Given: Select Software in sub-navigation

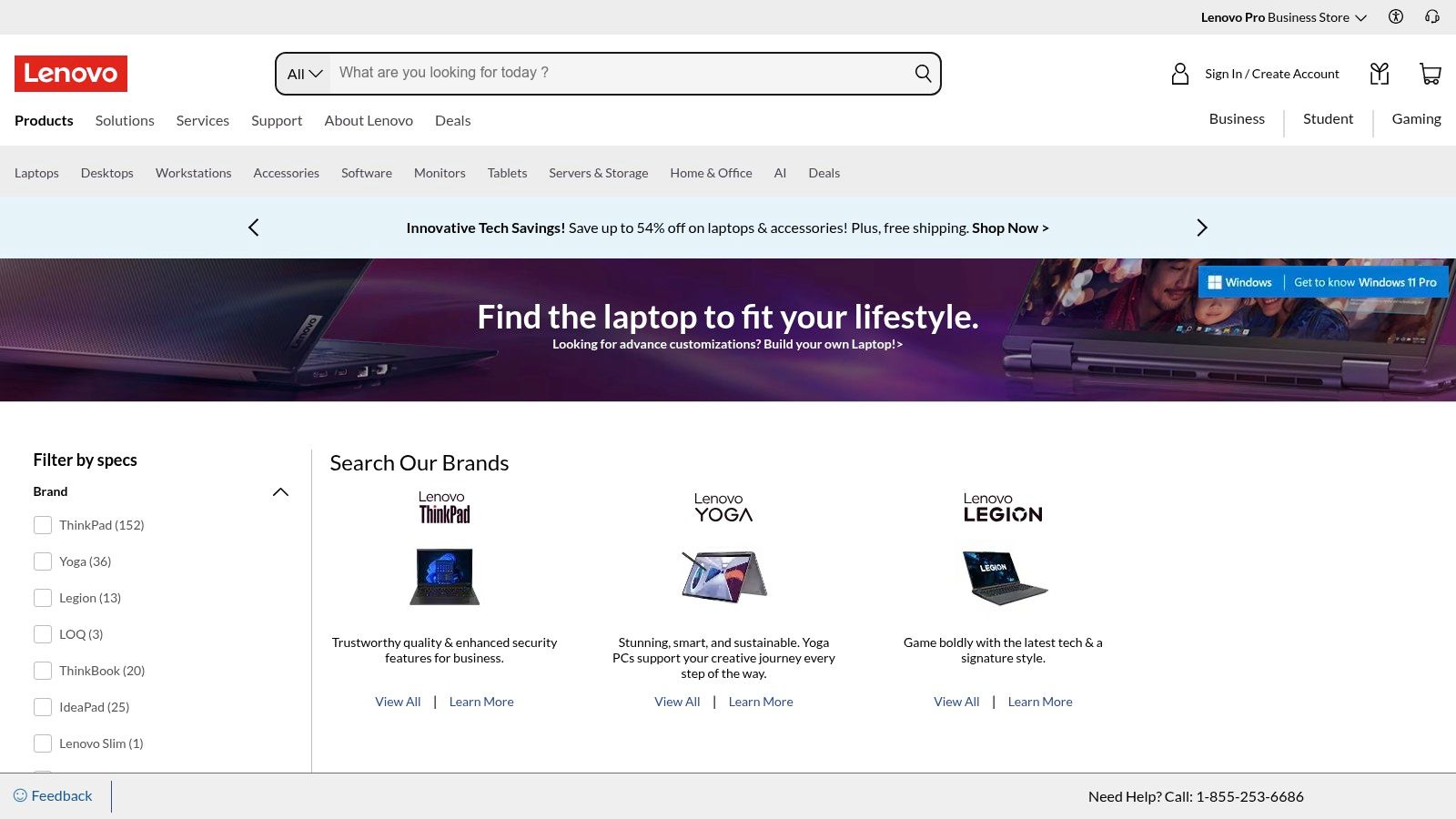Looking at the screenshot, I should tap(367, 173).
